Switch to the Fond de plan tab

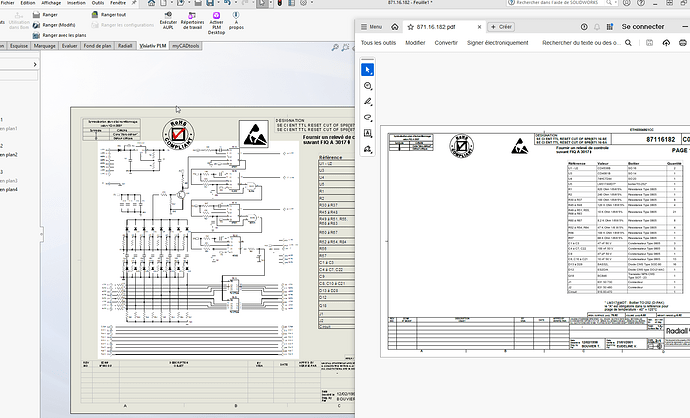click(x=98, y=46)
